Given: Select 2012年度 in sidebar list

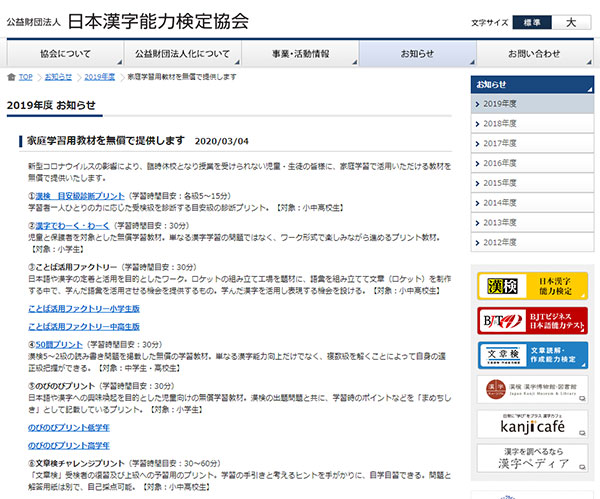Looking at the screenshot, I should tap(532, 243).
